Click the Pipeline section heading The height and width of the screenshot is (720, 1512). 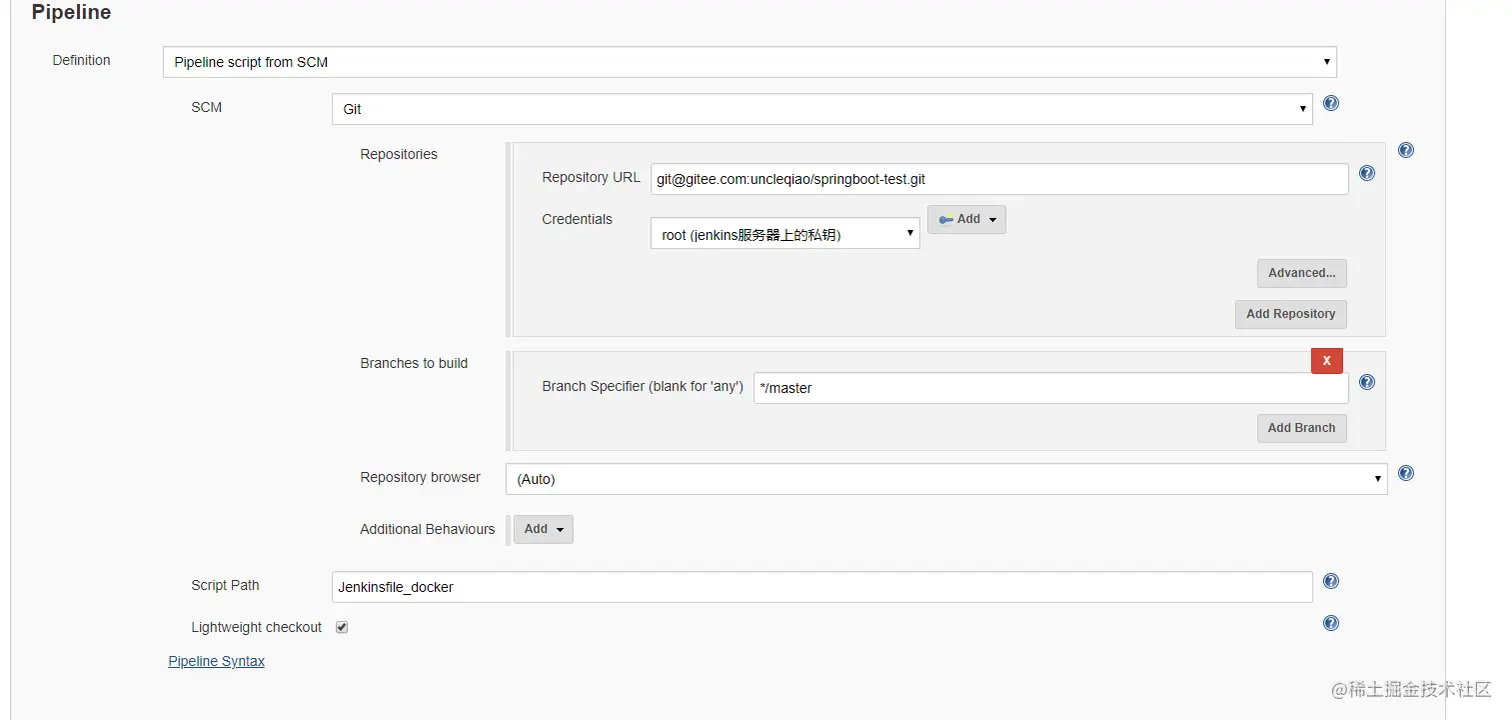pyautogui.click(x=71, y=13)
